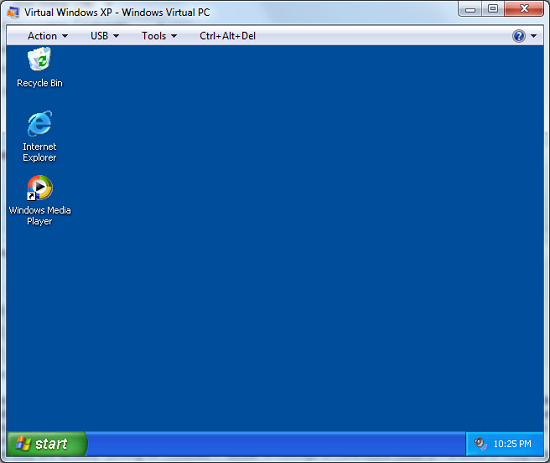This screenshot has width=550, height=463.
Task: Click the Windows flag logo on start
Action: pyautogui.click(x=23, y=444)
